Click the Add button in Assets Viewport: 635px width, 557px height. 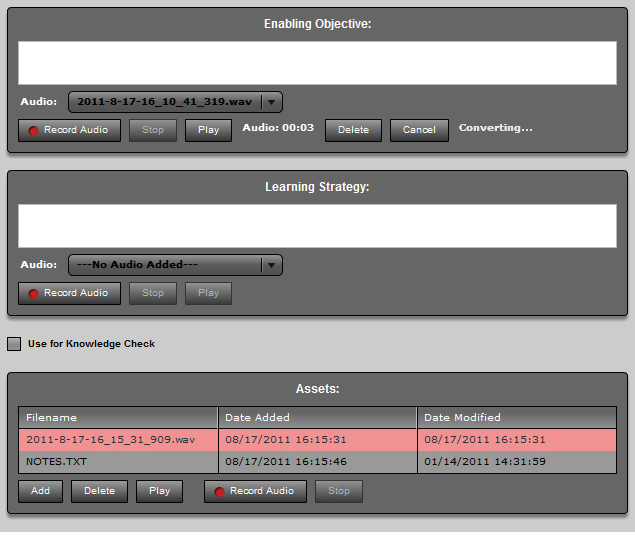point(40,491)
